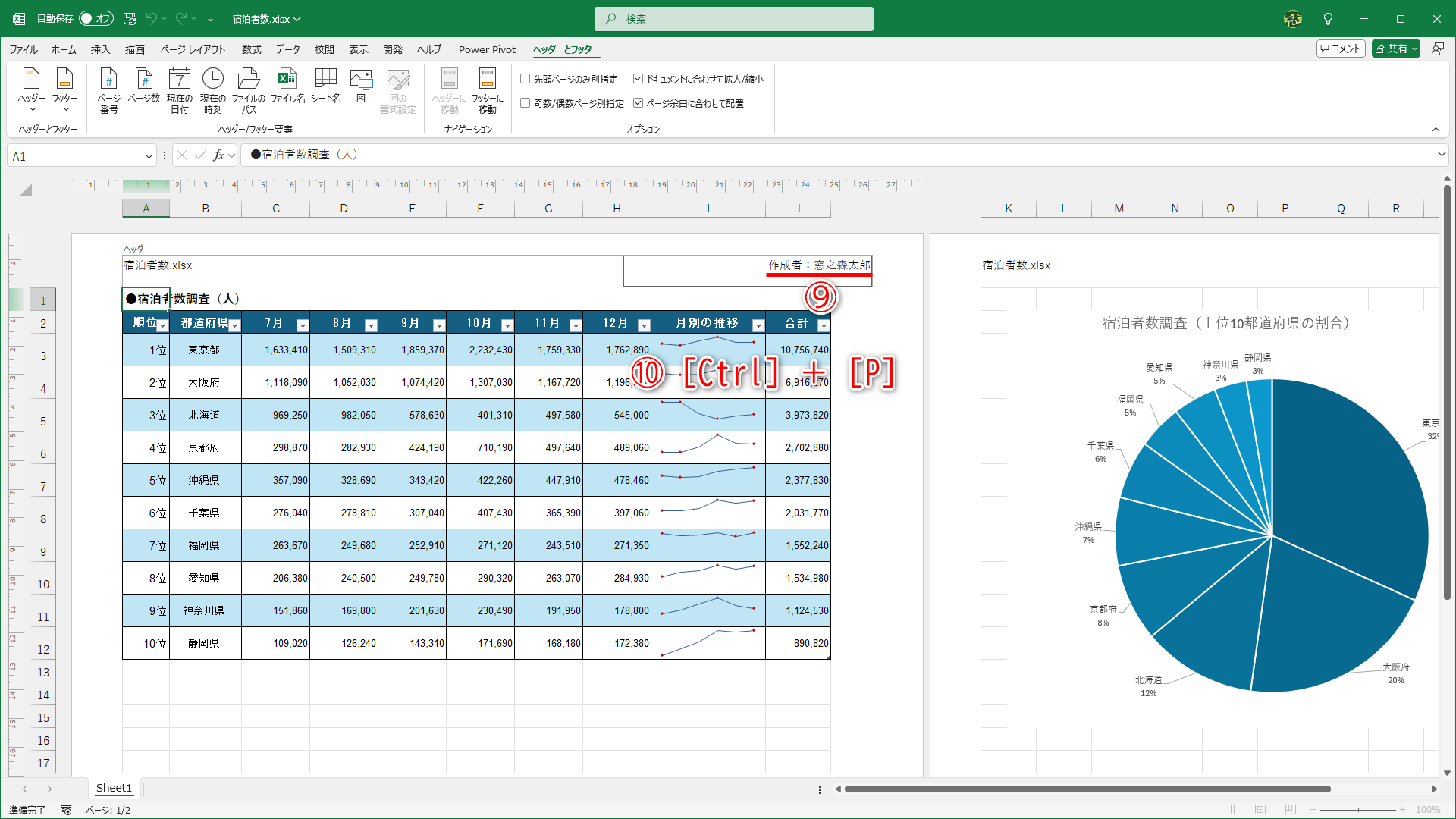Screen dimensions: 1456x819
Task: Open the Name Box dropdown
Action: tap(149, 155)
